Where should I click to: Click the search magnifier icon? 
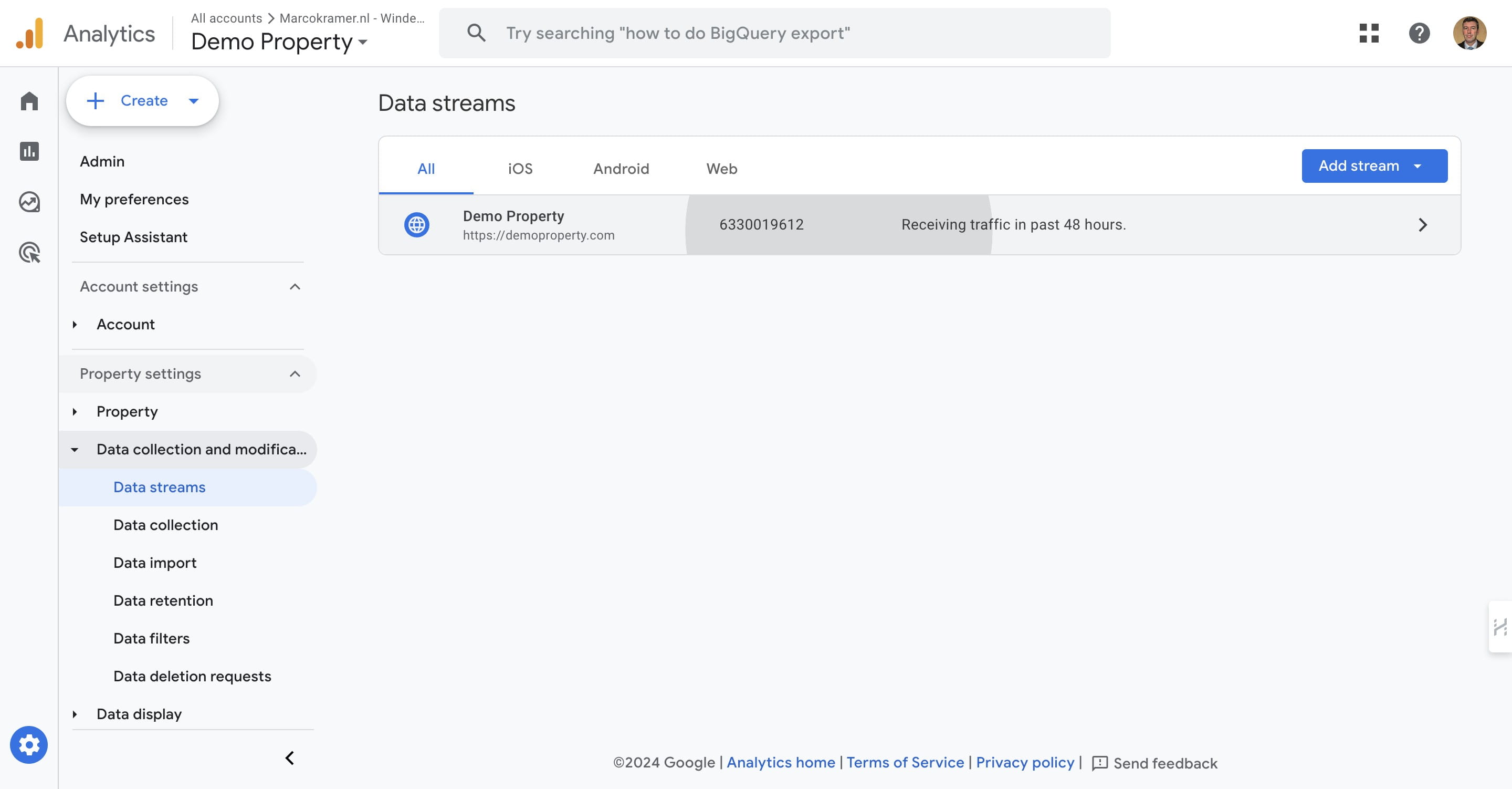[476, 33]
